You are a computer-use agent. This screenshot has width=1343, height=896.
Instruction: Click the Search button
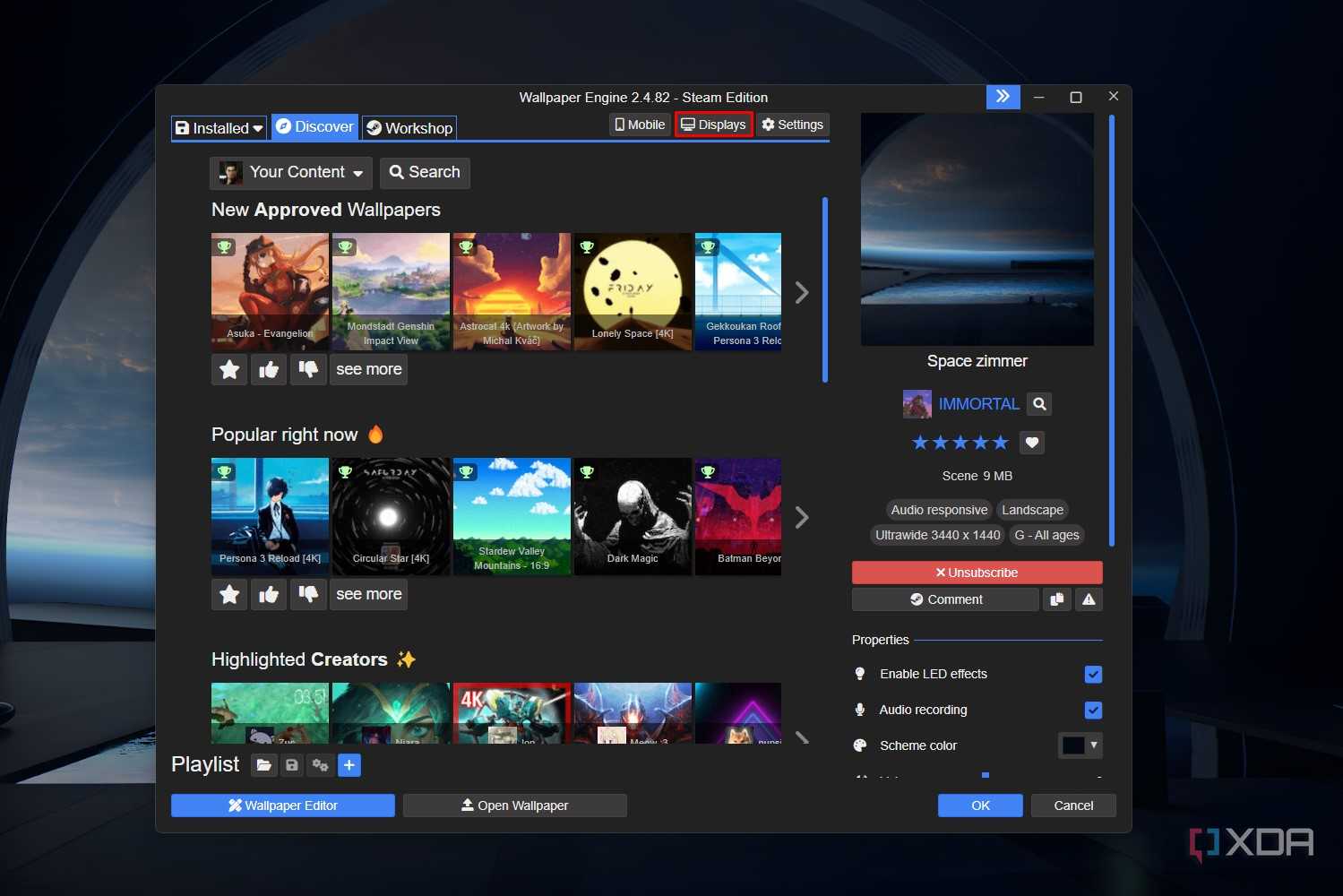pos(425,173)
